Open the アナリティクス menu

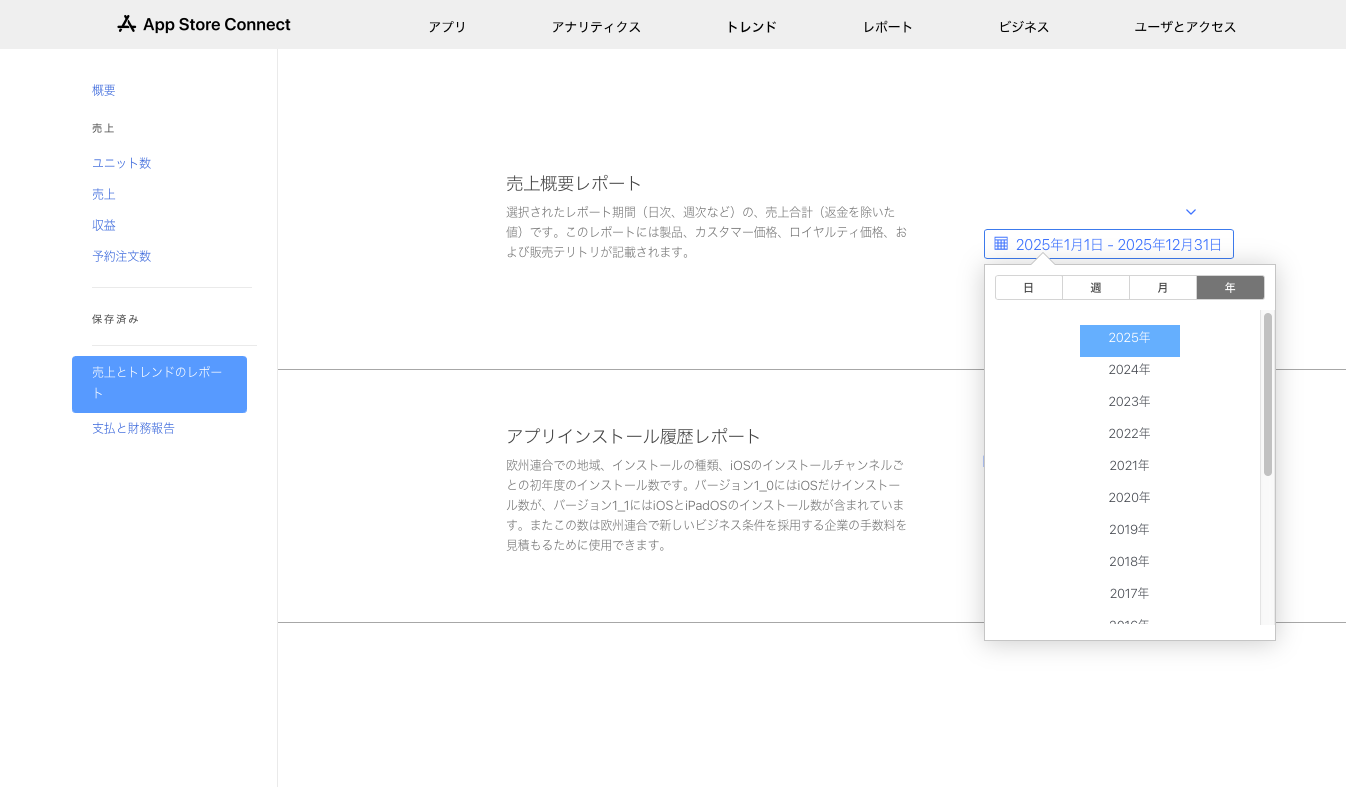[596, 27]
